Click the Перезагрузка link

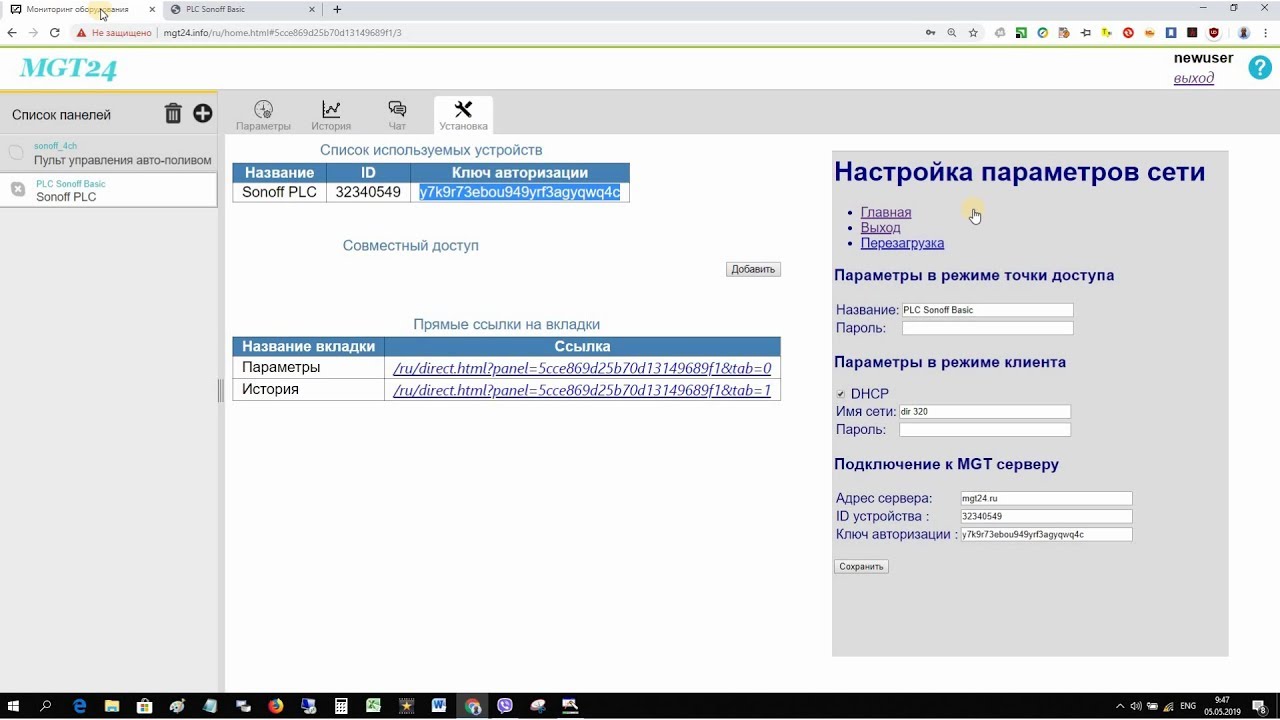pos(902,243)
